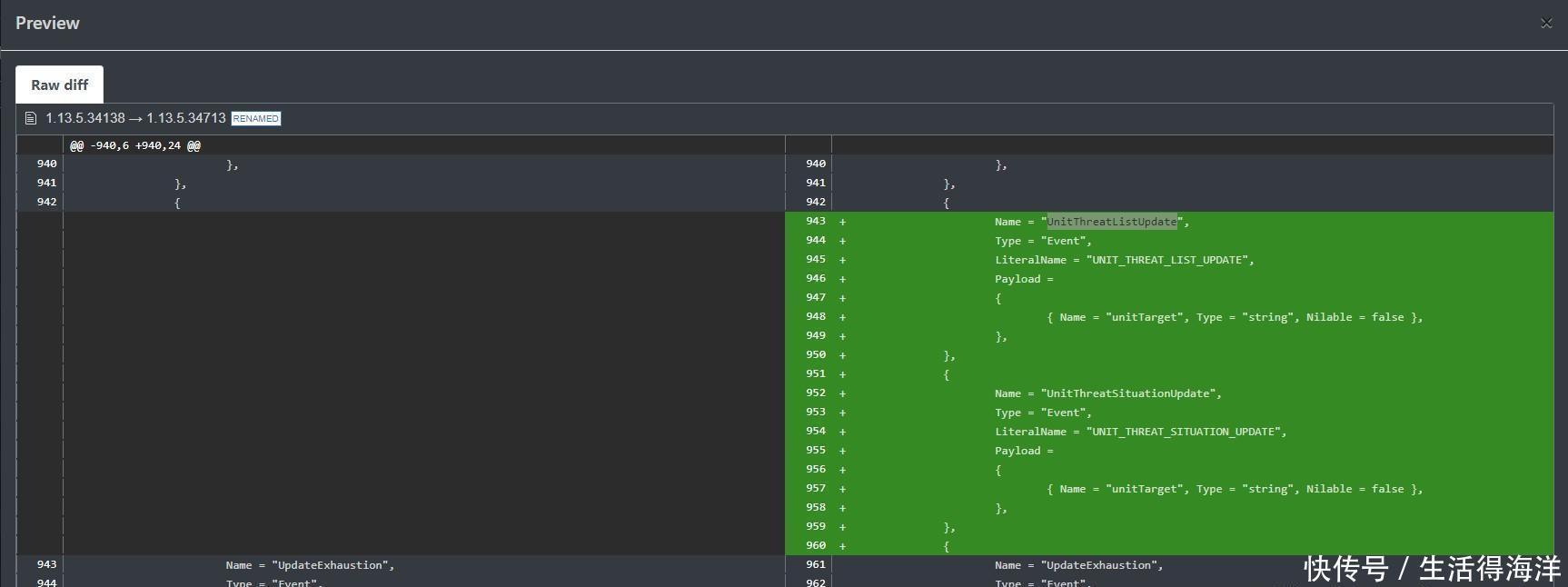Click the Preview dialog title
This screenshot has height=587, width=1568.
pos(47,24)
